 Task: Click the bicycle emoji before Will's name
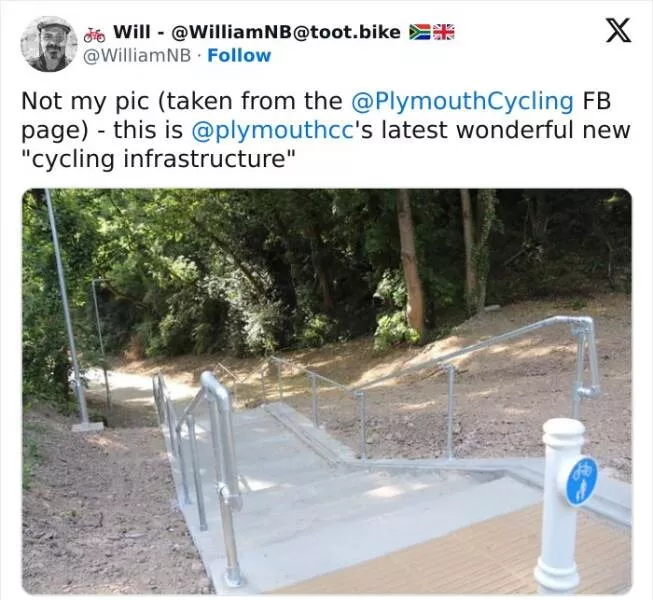coord(97,33)
